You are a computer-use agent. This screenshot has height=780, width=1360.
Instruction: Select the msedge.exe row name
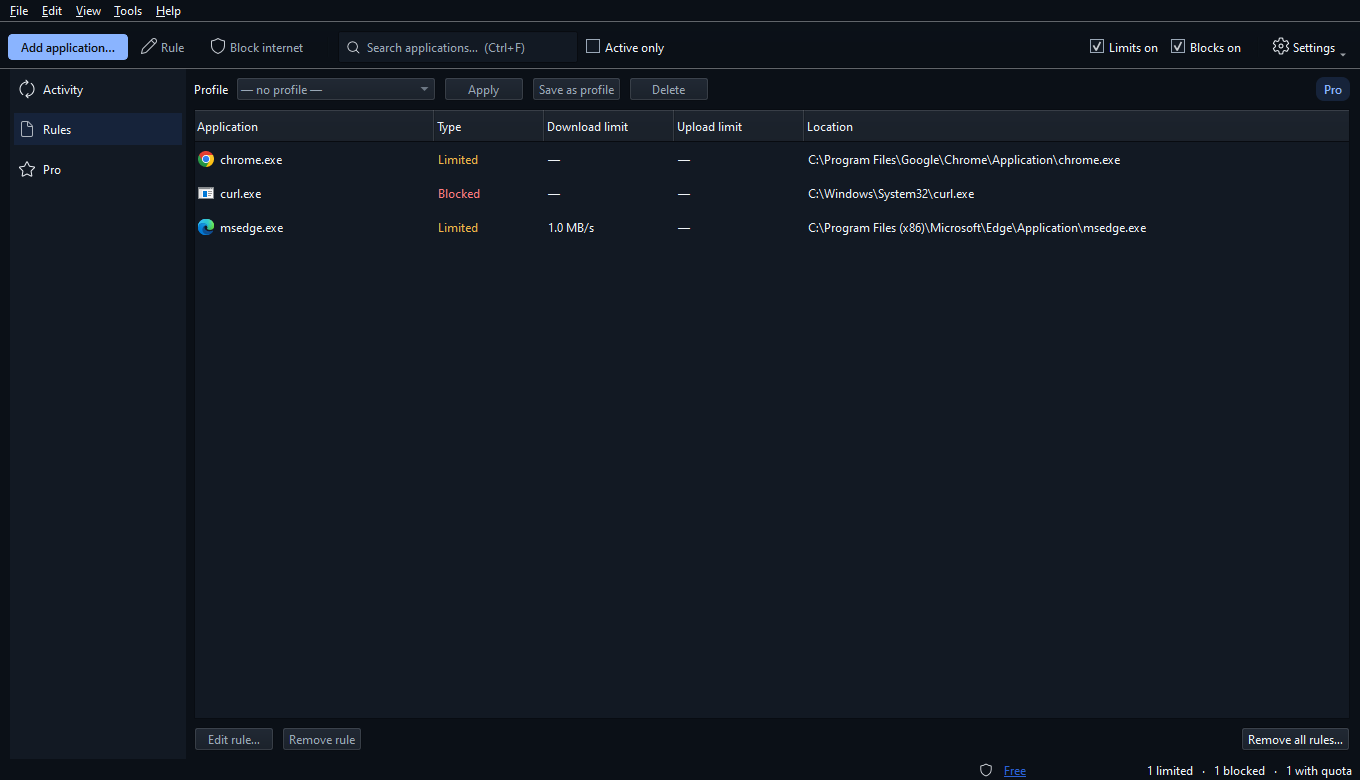252,227
